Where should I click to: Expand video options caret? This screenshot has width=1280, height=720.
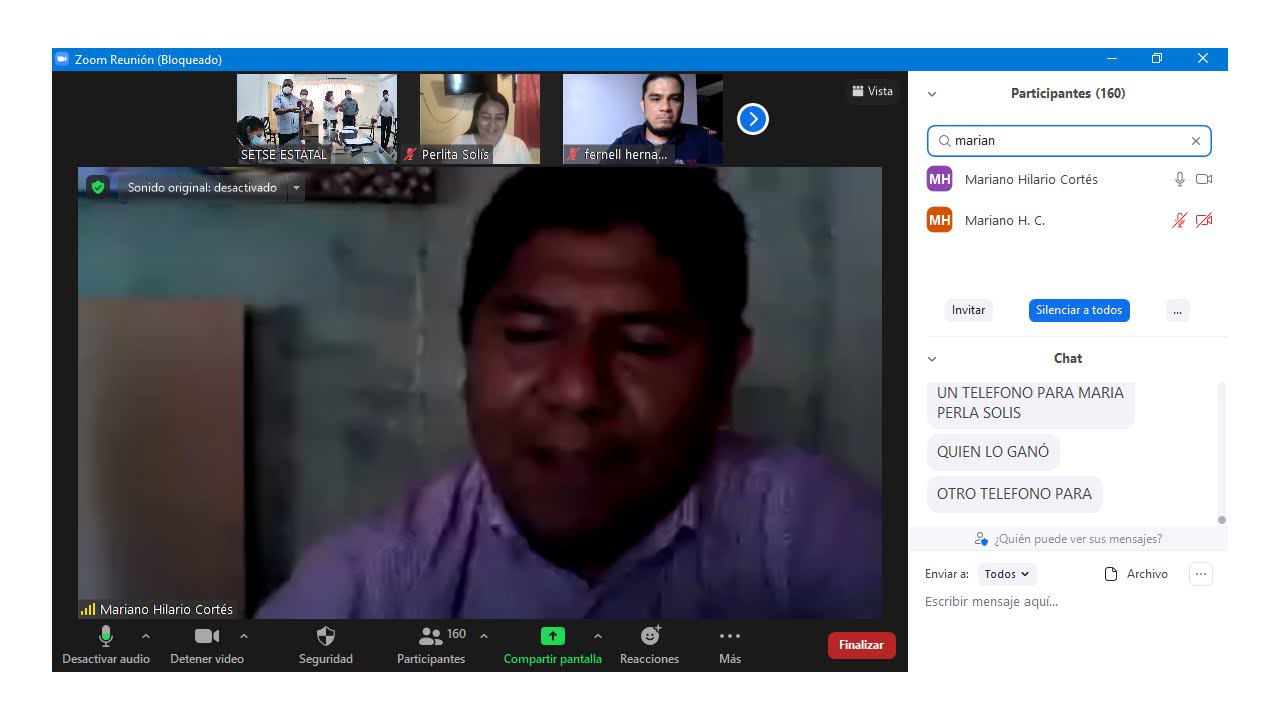(244, 636)
